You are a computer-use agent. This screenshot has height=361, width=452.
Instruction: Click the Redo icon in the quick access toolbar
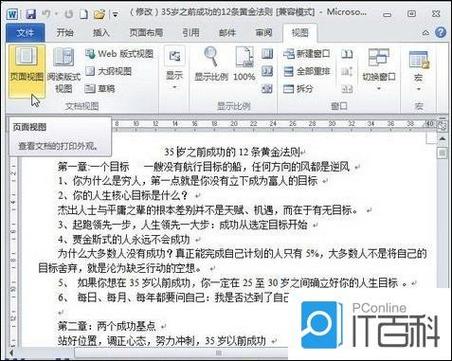pyautogui.click(x=69, y=14)
